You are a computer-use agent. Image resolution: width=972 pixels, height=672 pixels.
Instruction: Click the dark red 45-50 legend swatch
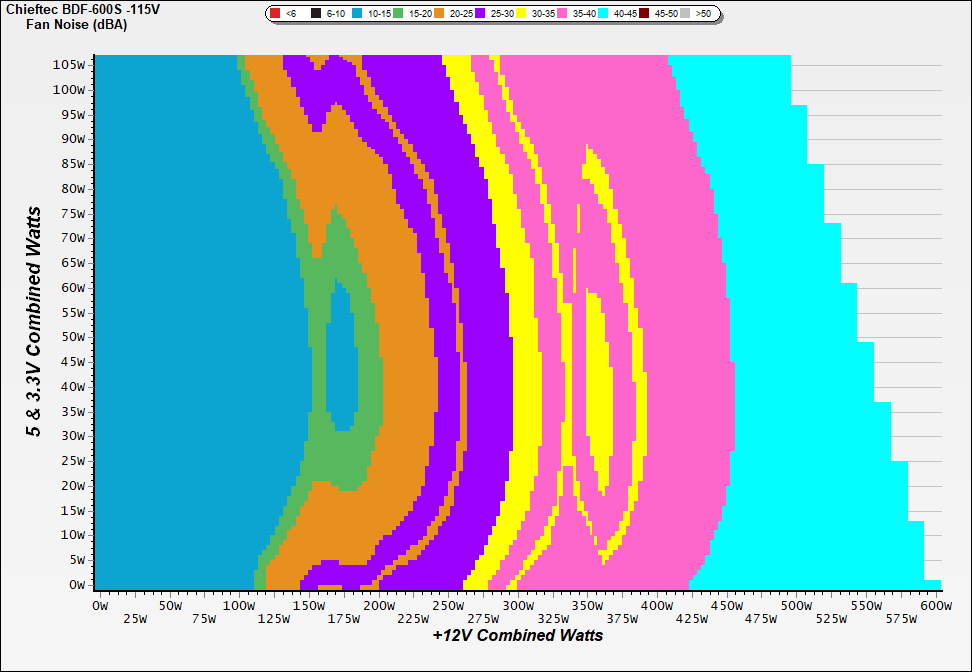pos(644,14)
